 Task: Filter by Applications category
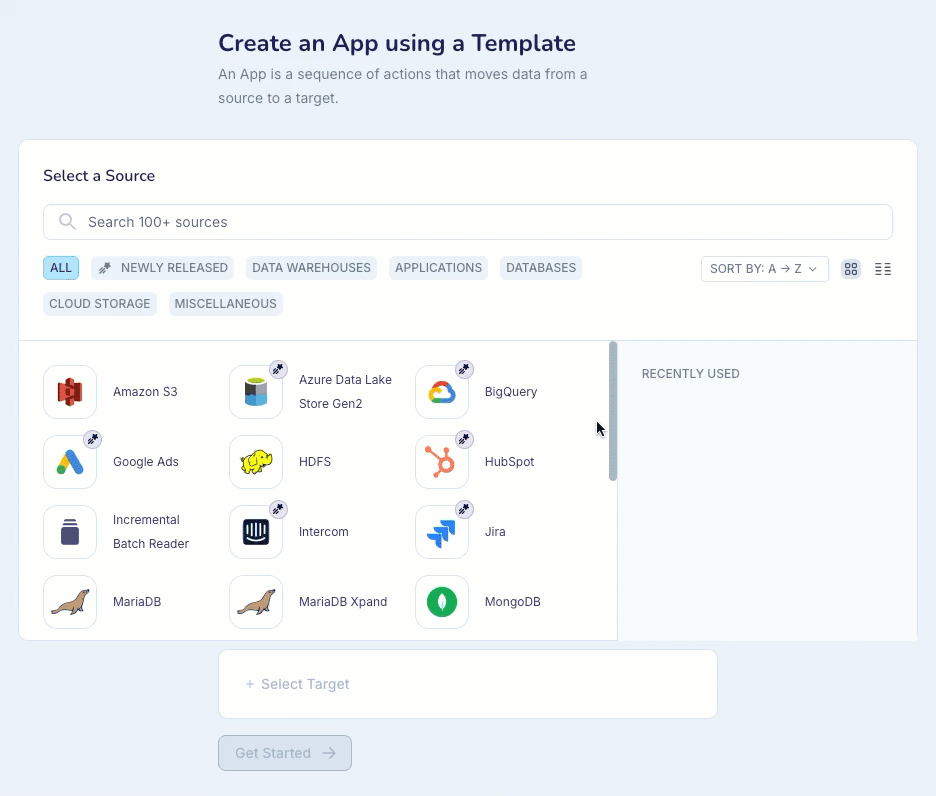tap(438, 268)
